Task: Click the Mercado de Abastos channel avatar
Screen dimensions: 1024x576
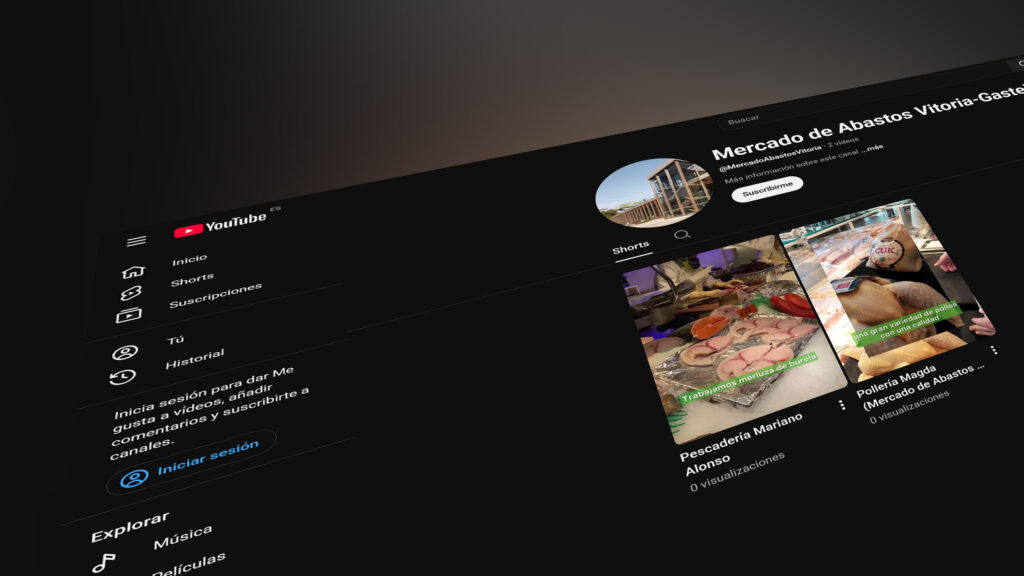Action: pyautogui.click(x=639, y=193)
